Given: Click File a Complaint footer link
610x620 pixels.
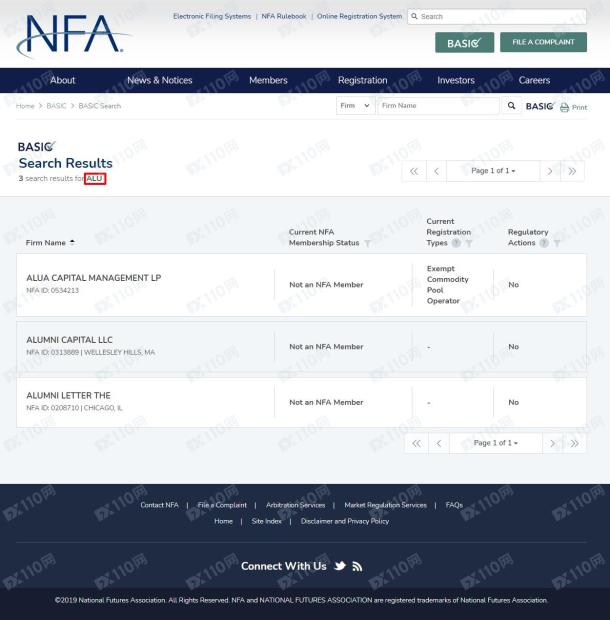Looking at the screenshot, I should pos(222,505).
